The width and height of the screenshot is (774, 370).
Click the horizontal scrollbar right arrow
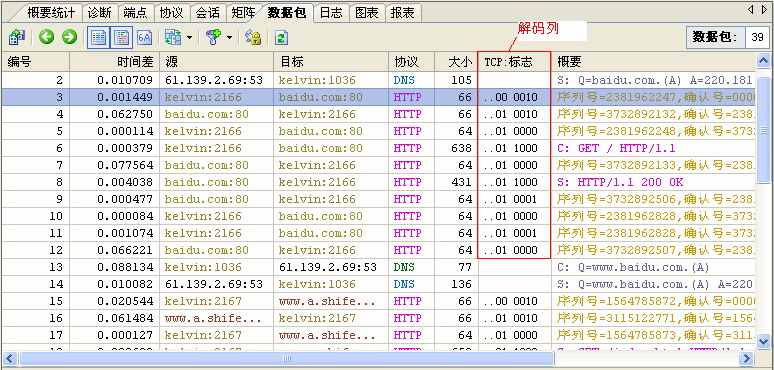point(747,358)
